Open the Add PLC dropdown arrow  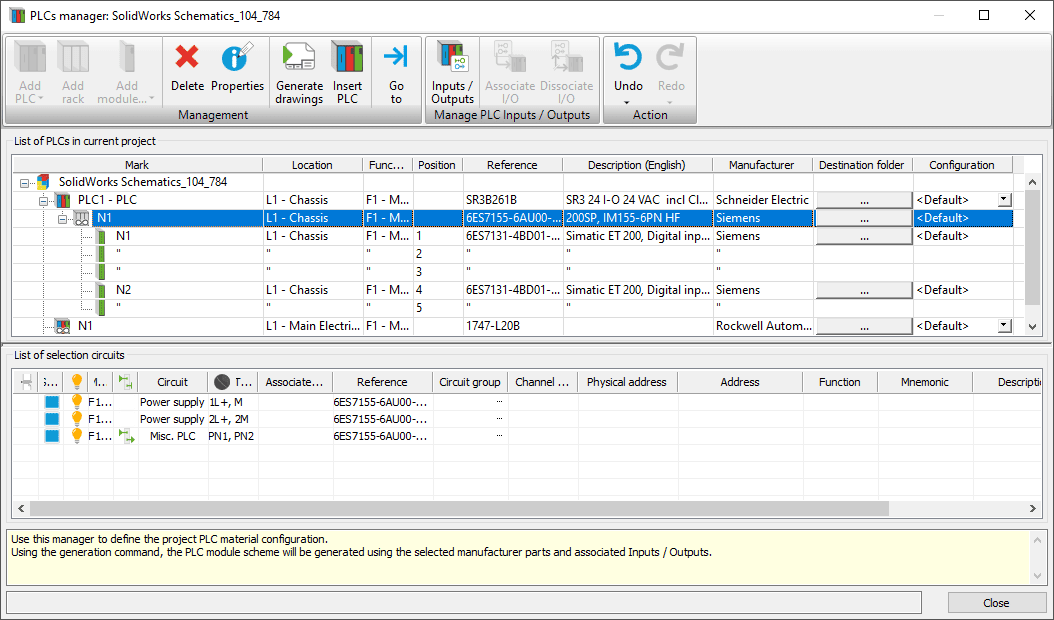click(40, 99)
